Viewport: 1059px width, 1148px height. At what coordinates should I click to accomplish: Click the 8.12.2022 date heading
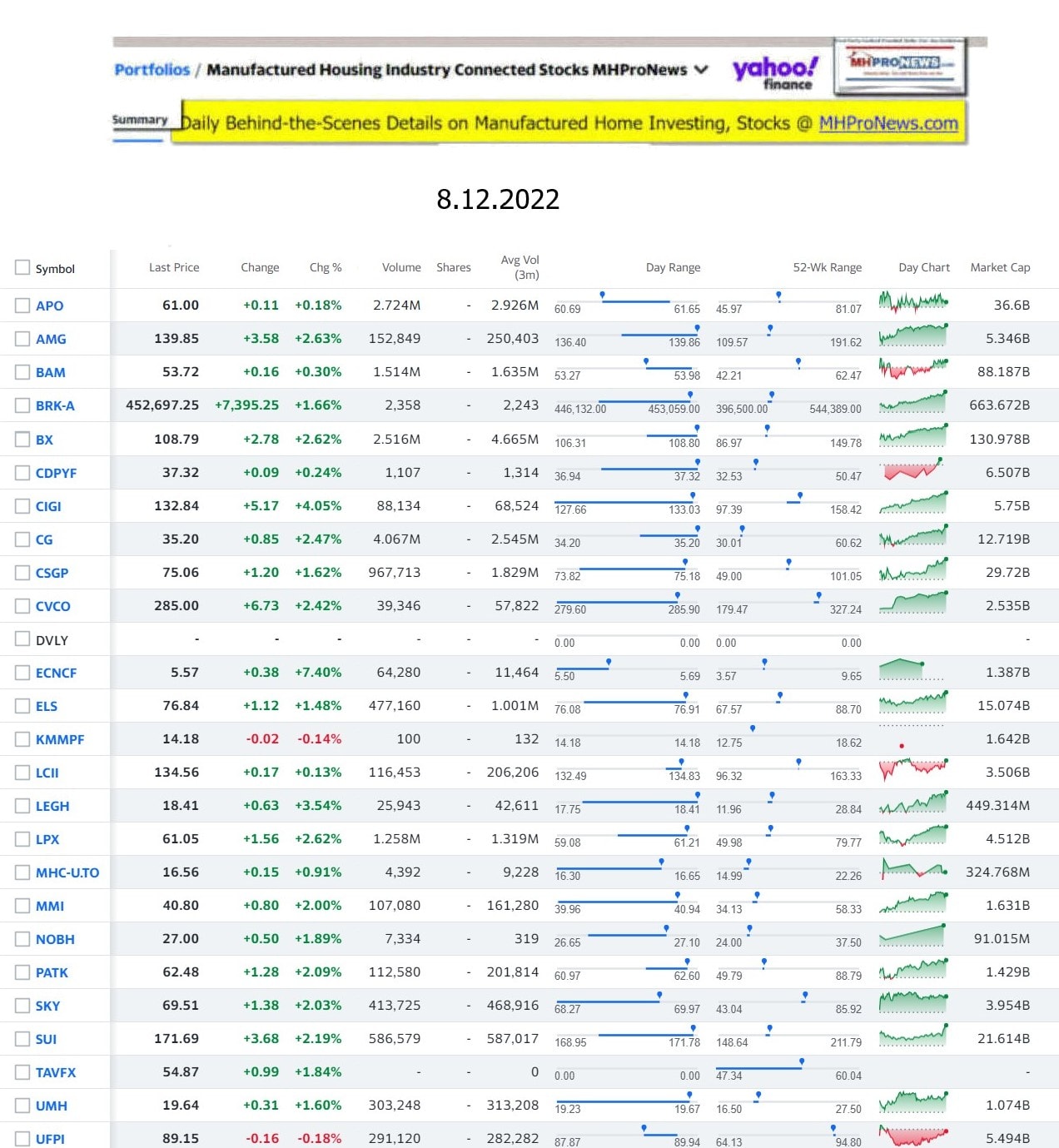pyautogui.click(x=498, y=199)
